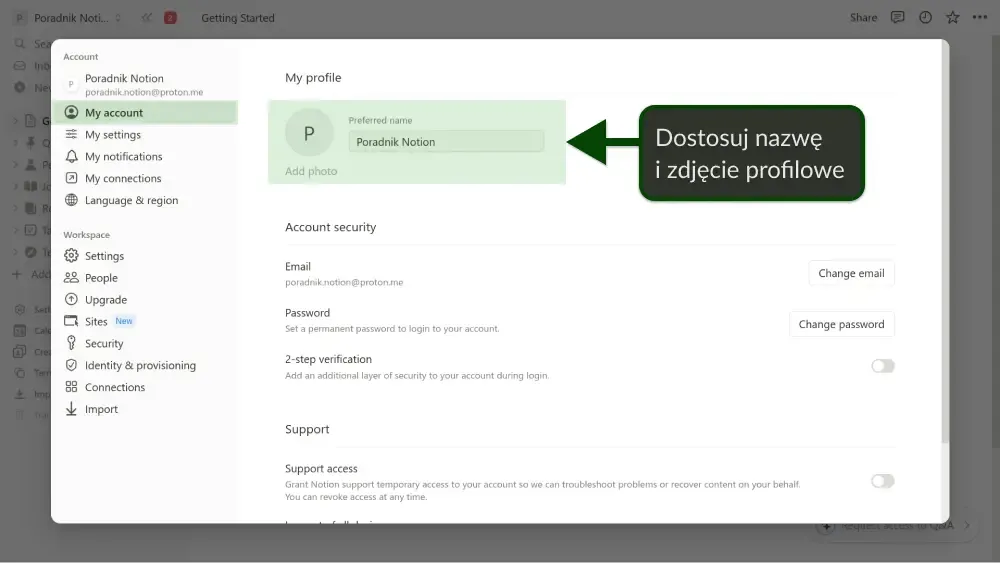
Task: Click the Identity & provisioning shield icon
Action: [x=71, y=365]
